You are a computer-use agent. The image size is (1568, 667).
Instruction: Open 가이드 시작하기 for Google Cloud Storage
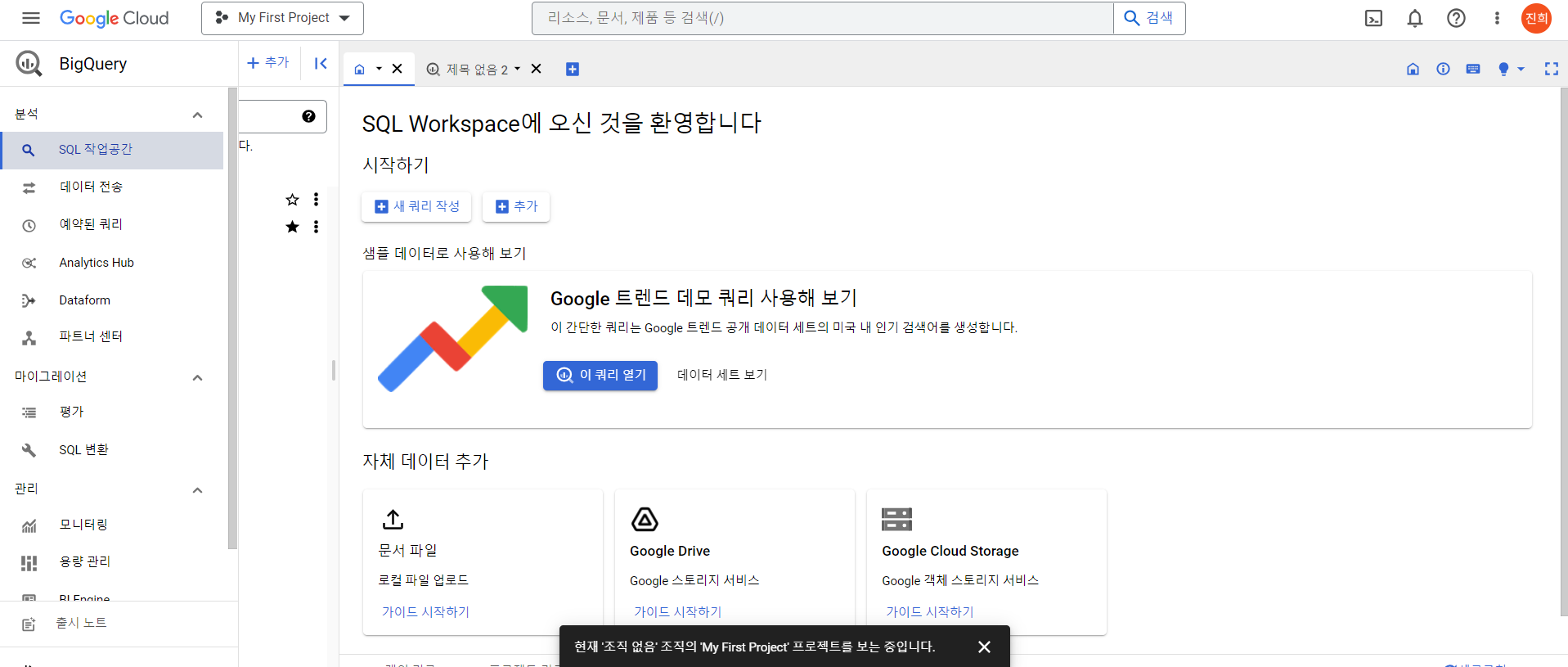tap(929, 612)
